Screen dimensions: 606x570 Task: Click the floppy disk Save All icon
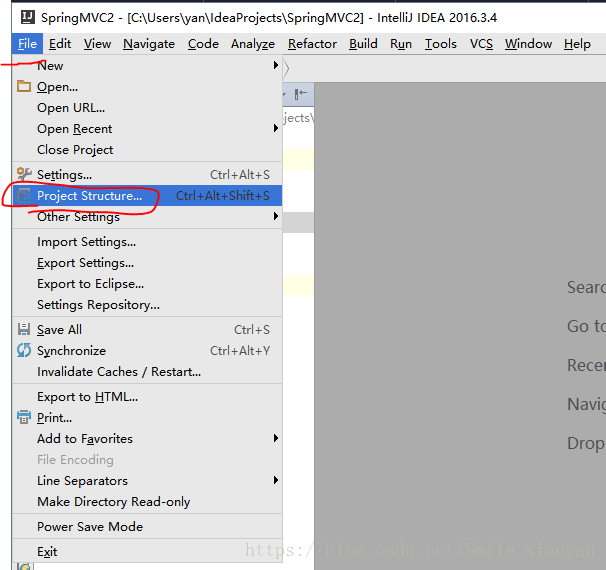[x=24, y=329]
